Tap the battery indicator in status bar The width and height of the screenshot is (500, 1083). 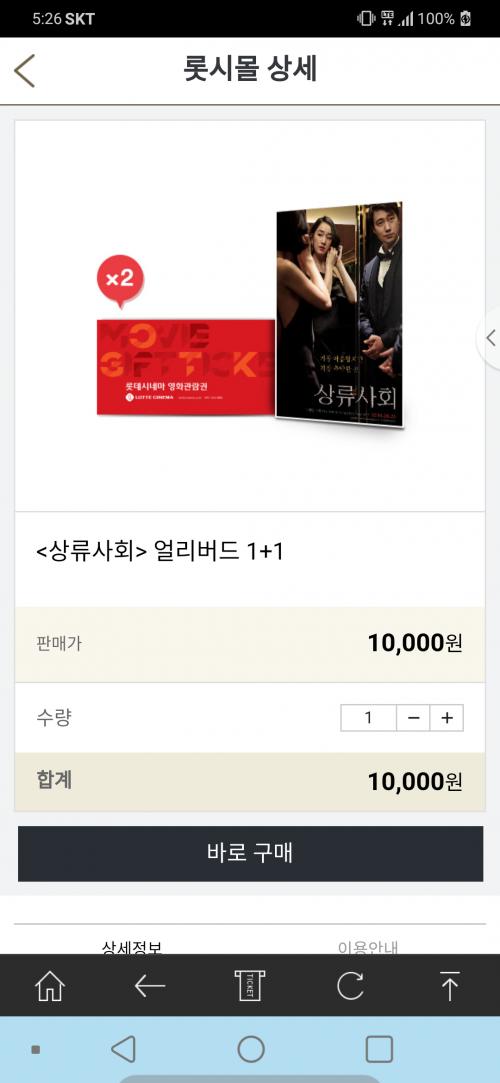click(x=466, y=19)
